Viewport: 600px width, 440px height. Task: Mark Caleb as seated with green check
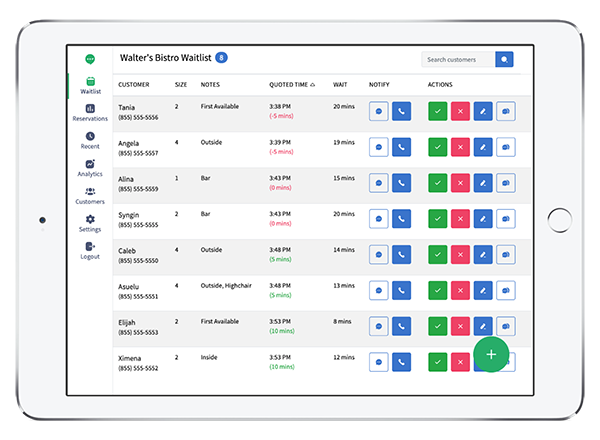pyautogui.click(x=438, y=255)
